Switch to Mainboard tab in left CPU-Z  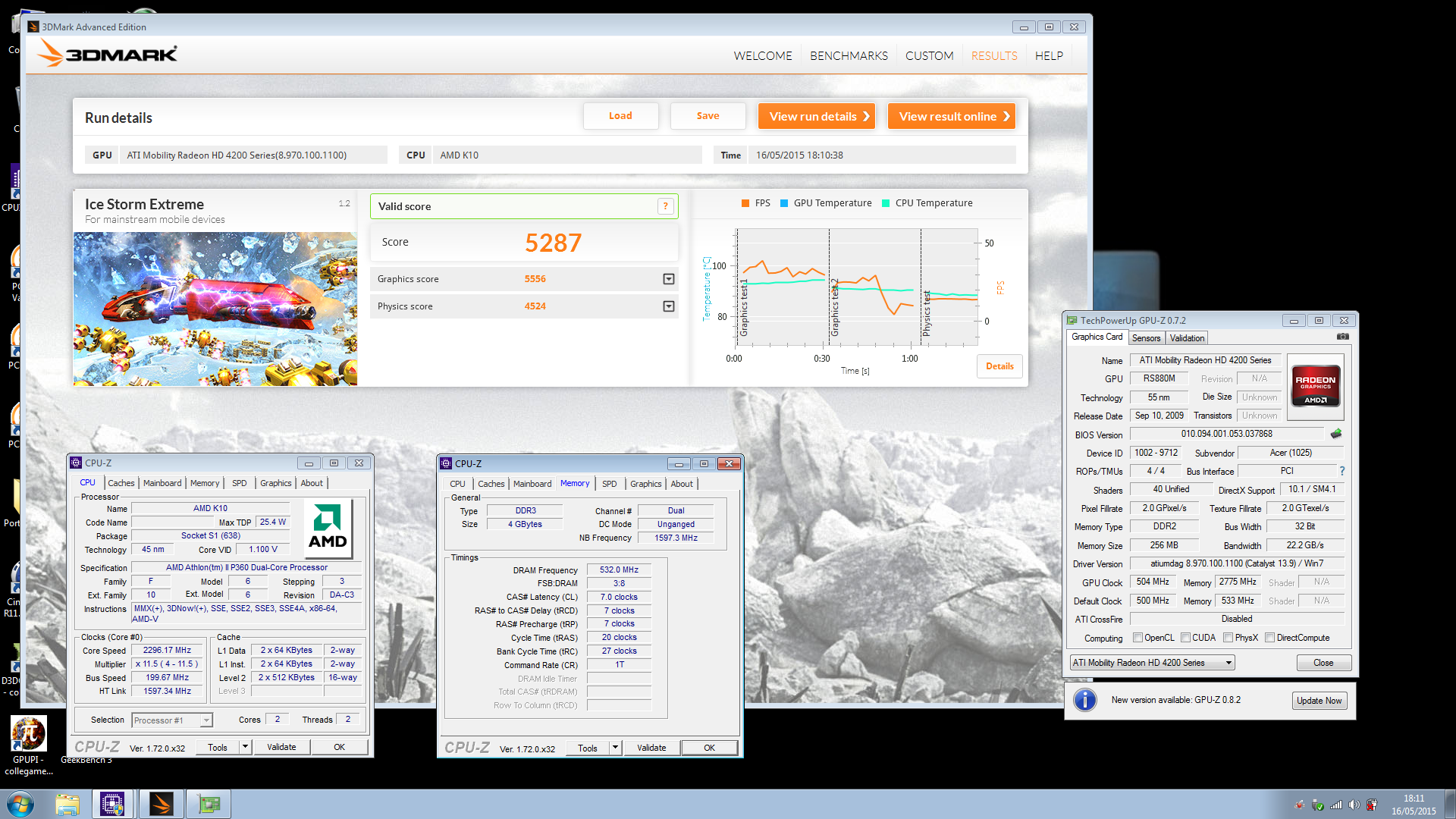[162, 483]
